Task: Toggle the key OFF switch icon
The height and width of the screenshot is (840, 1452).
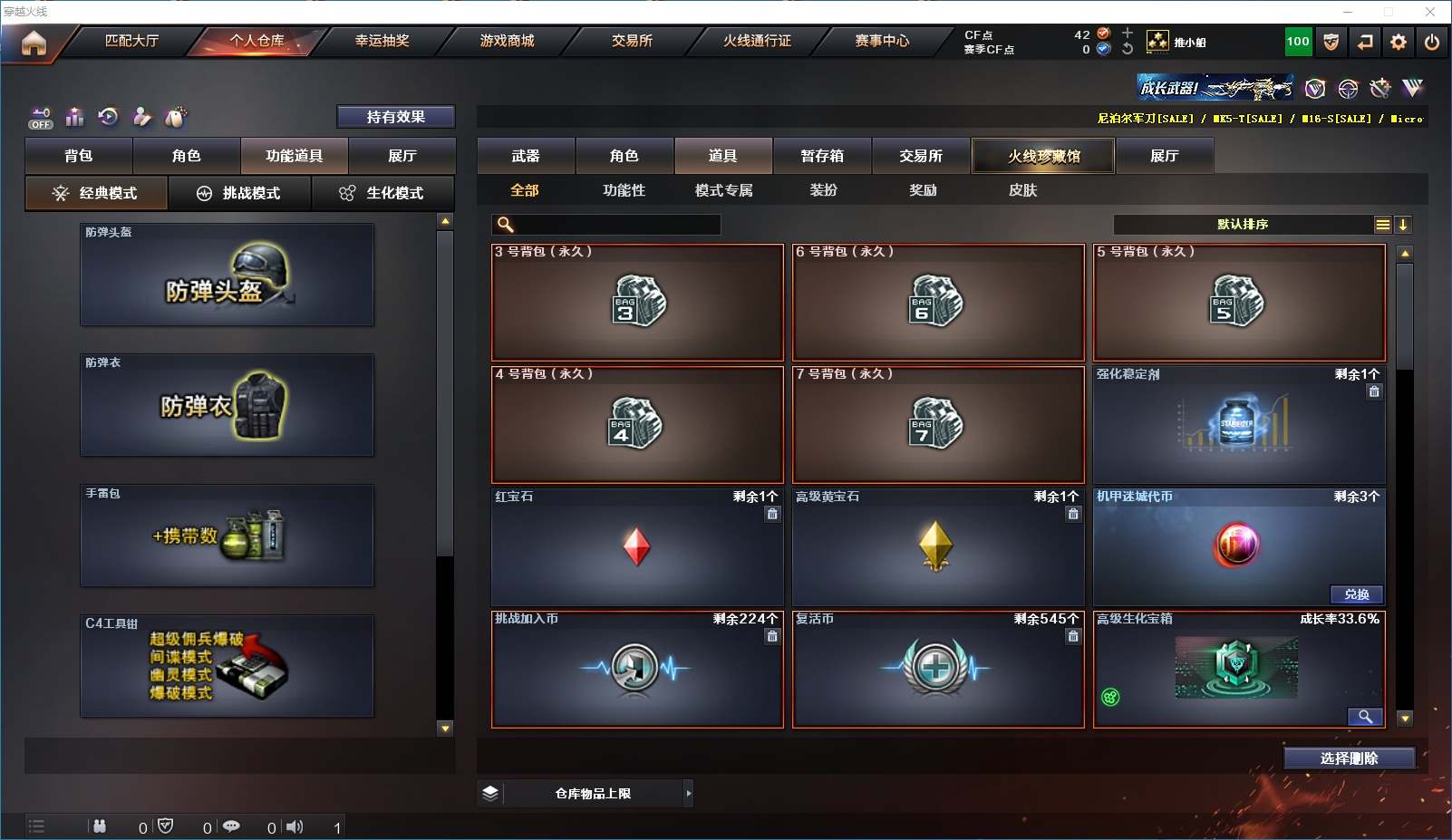Action: [x=41, y=118]
